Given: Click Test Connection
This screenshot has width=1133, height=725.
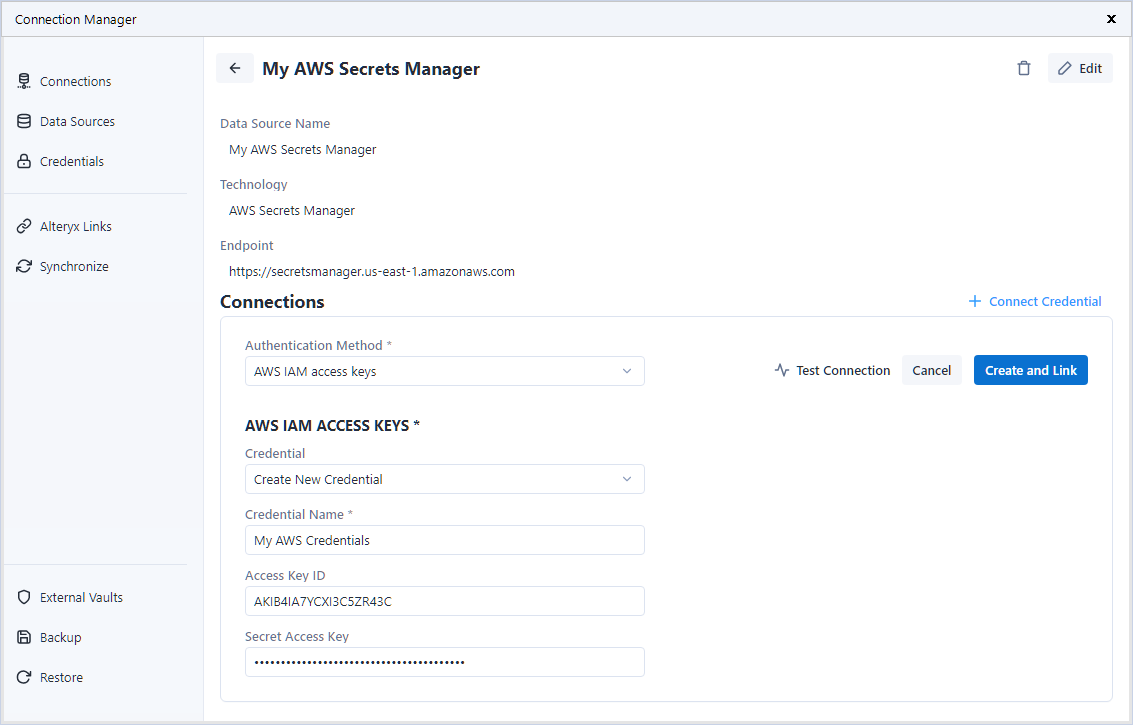Looking at the screenshot, I should [832, 371].
